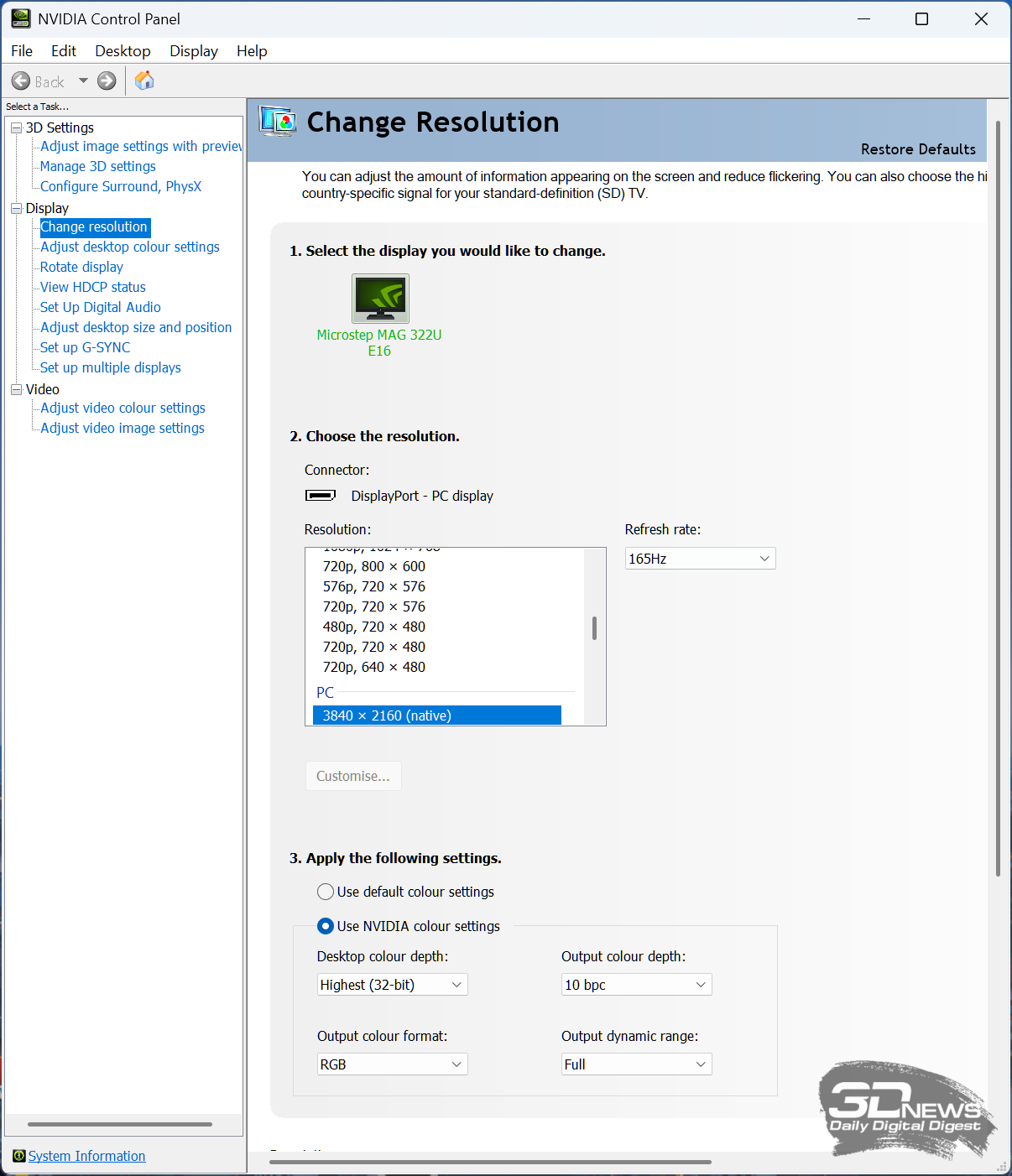Viewport: 1012px width, 1176px height.
Task: Open the Help menu
Action: (x=252, y=51)
